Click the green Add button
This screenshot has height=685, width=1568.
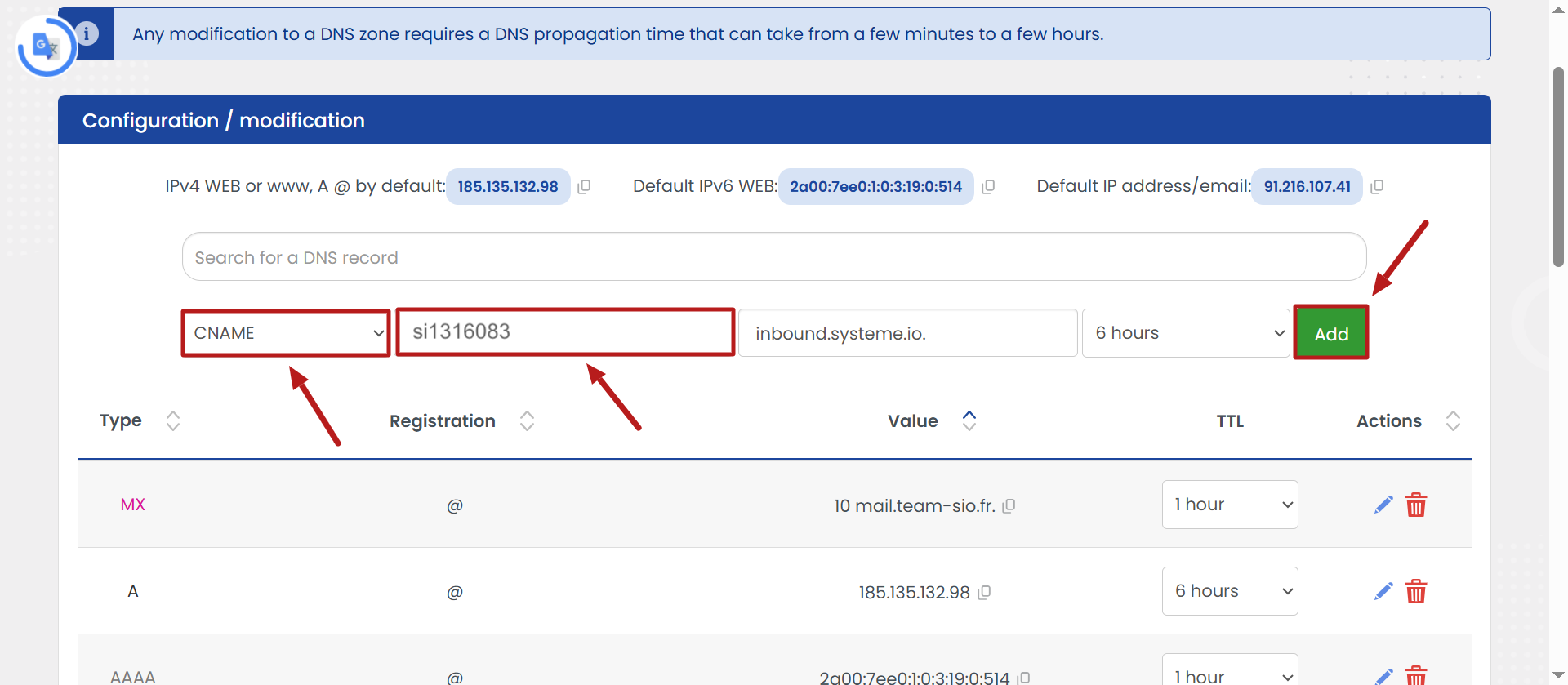tap(1331, 333)
